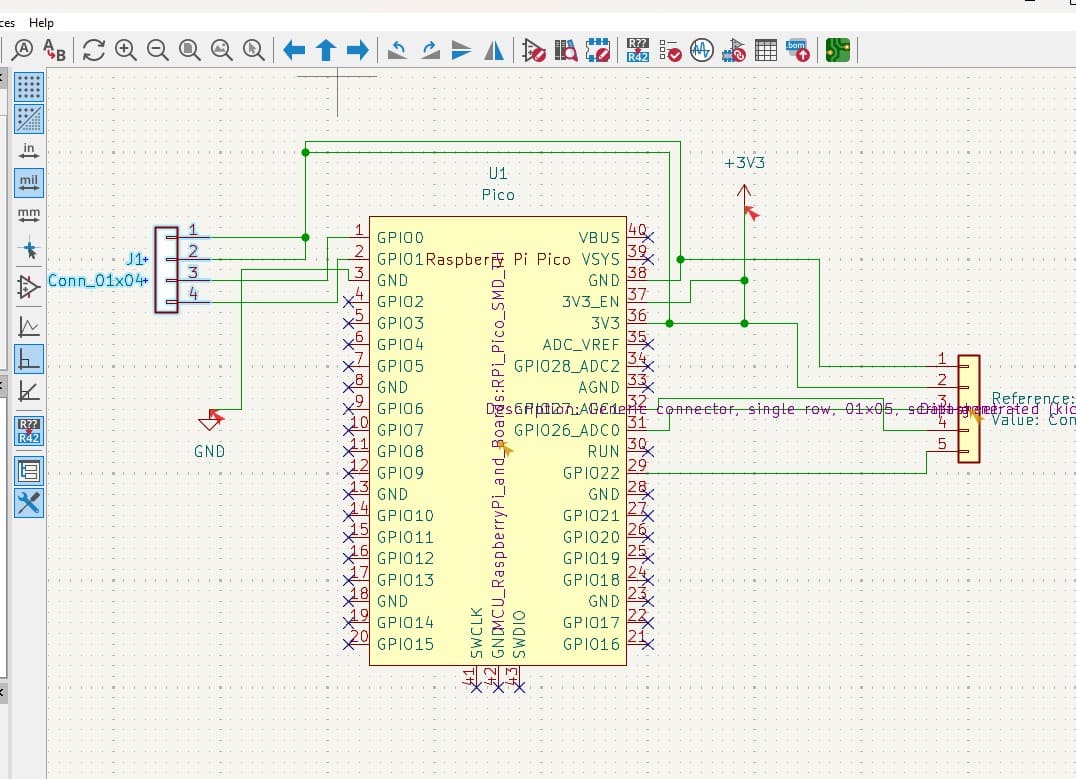Viewport: 1076px width, 779px height.
Task: Generate the Bill of Materials
Action: (x=798, y=50)
